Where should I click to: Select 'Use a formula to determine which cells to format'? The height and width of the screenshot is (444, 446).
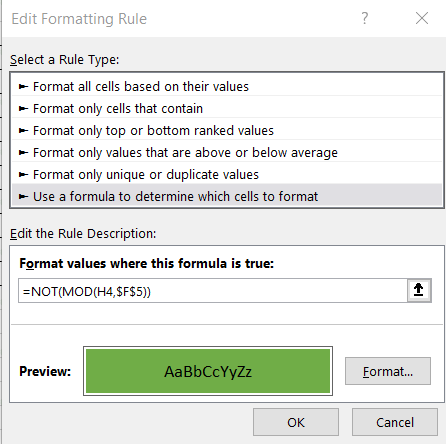[227, 196]
